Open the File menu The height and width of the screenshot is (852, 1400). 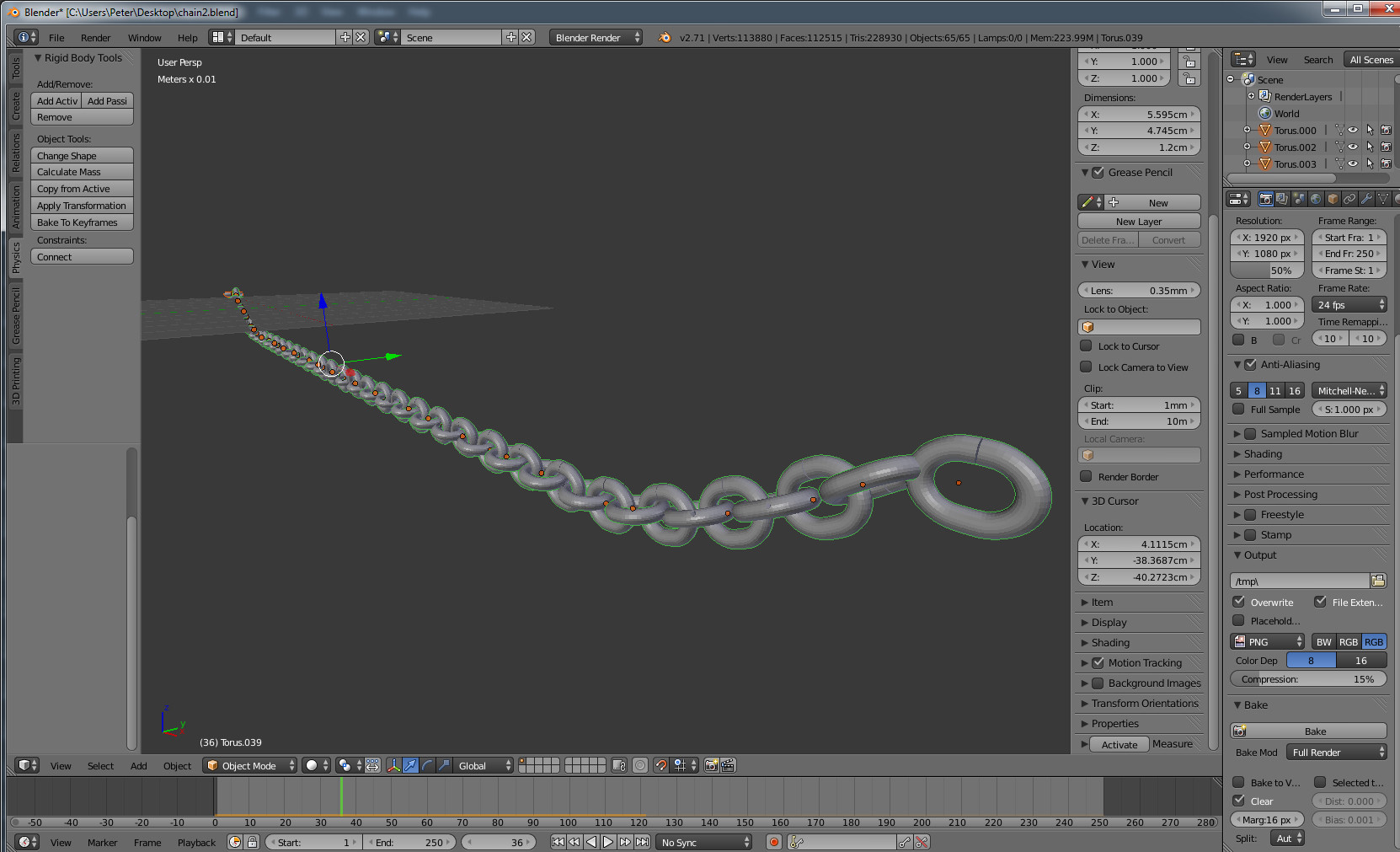click(x=56, y=37)
